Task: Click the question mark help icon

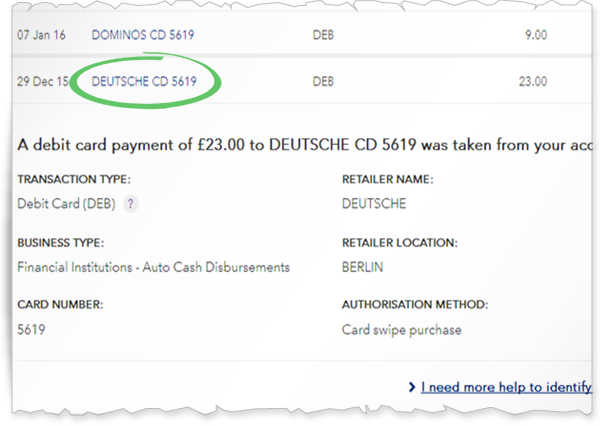Action: click(x=130, y=204)
